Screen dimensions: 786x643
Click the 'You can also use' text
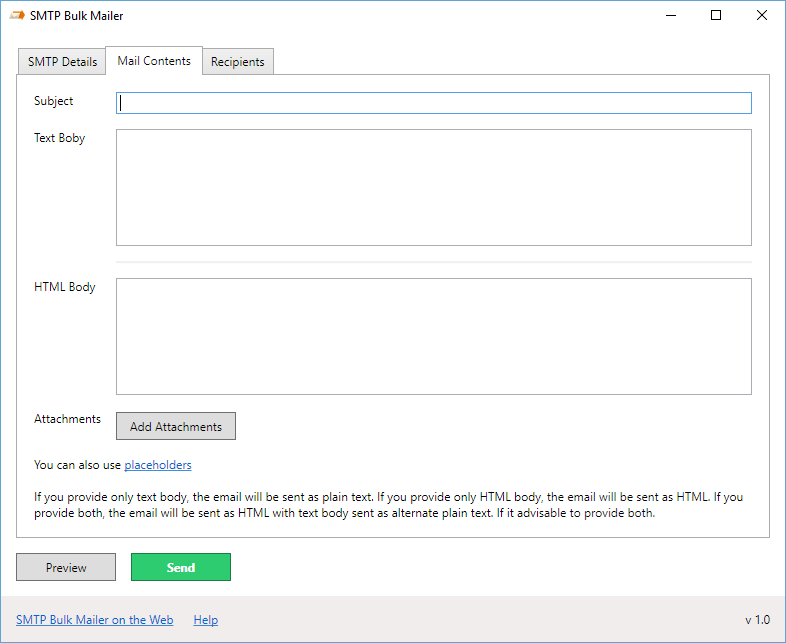[77, 465]
